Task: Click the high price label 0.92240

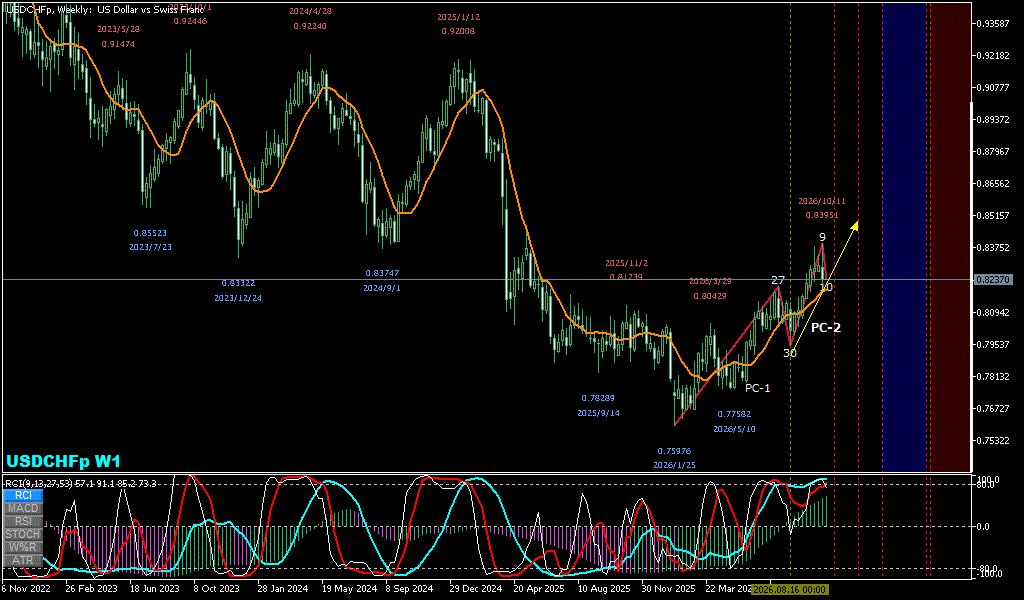Action: pyautogui.click(x=310, y=26)
